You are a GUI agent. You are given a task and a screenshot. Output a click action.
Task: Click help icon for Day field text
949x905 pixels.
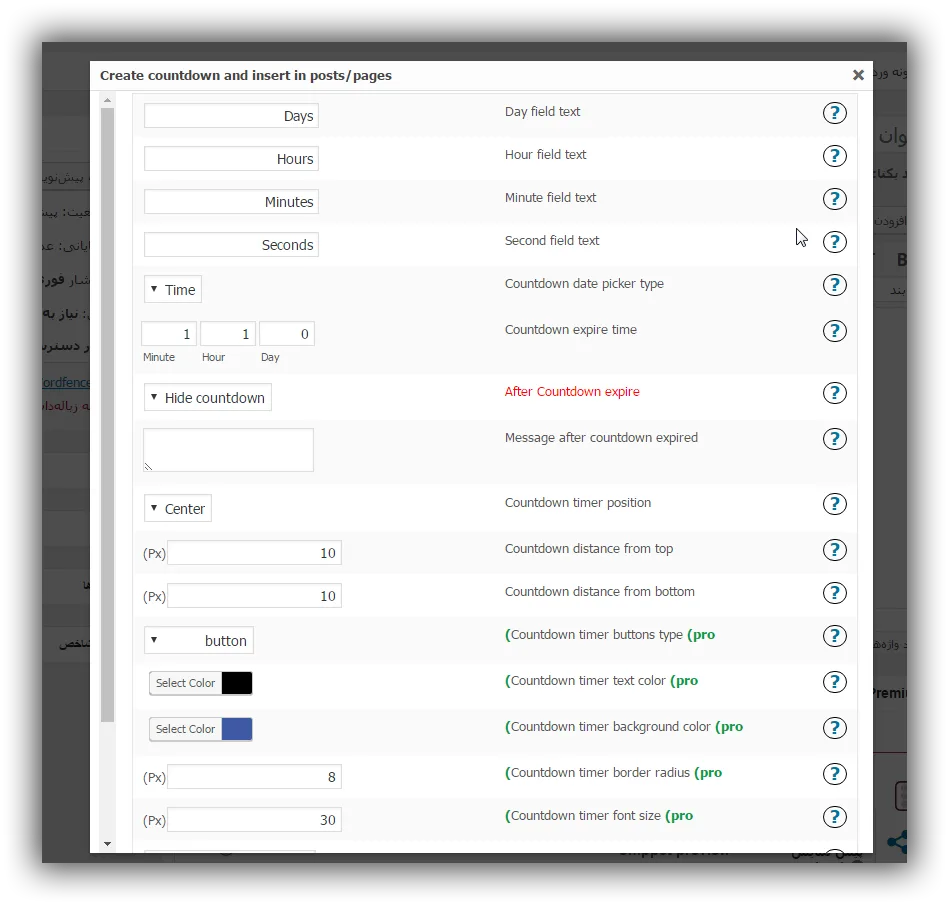834,113
